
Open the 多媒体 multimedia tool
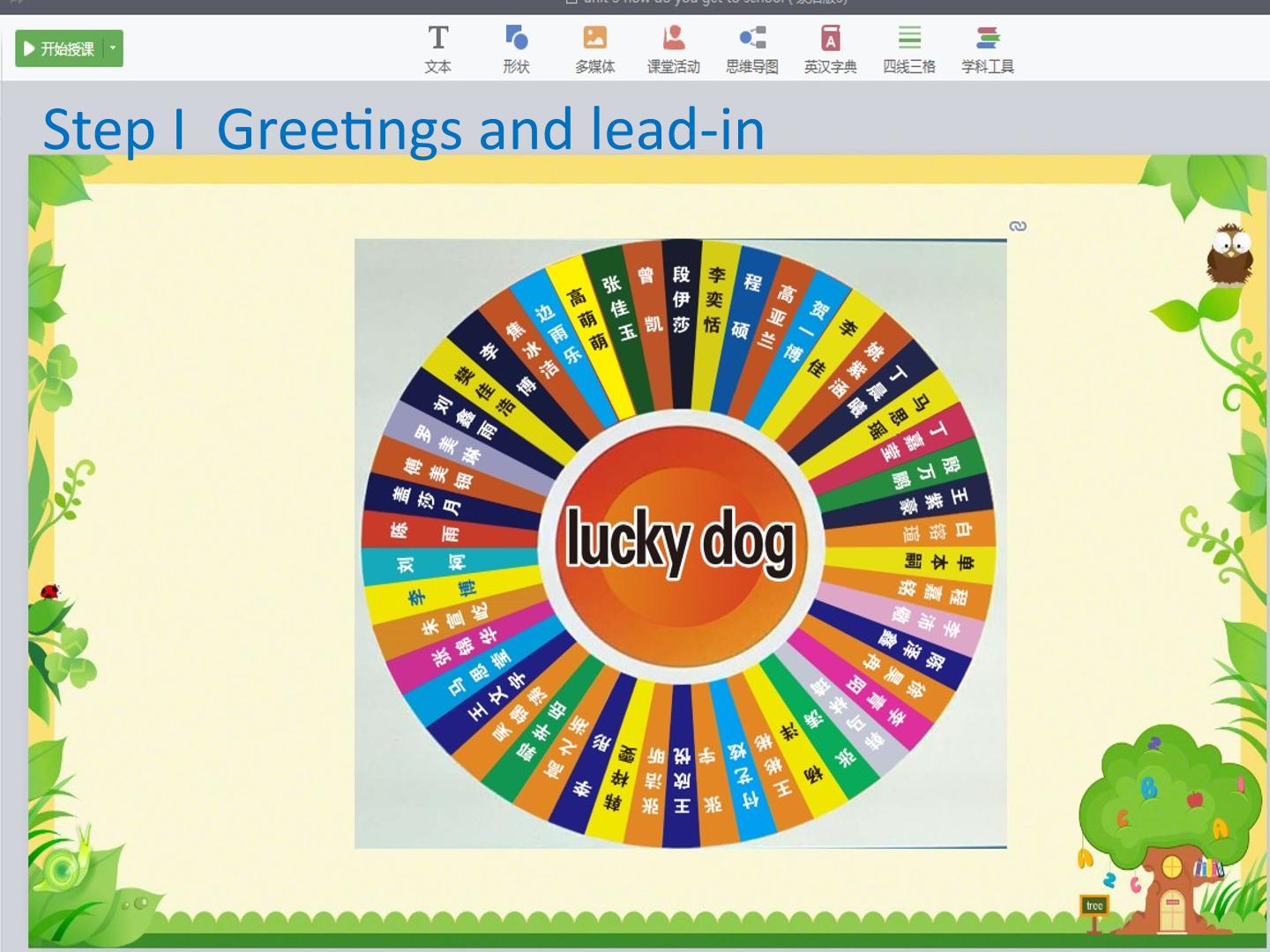(x=594, y=49)
